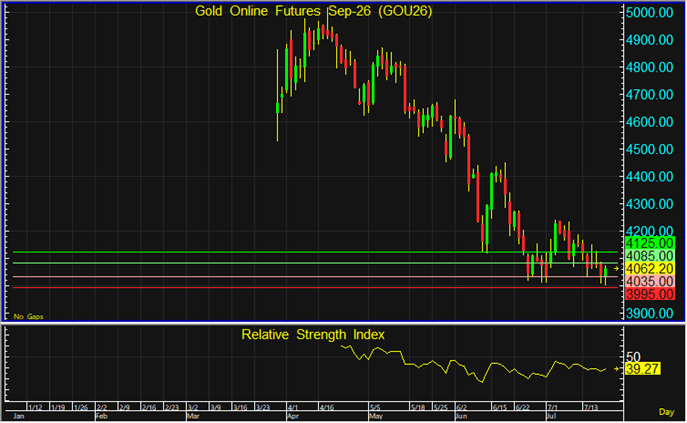687x423 pixels.
Task: Click the Gold Online Futures Sep-26 chart title
Action: click(x=314, y=11)
